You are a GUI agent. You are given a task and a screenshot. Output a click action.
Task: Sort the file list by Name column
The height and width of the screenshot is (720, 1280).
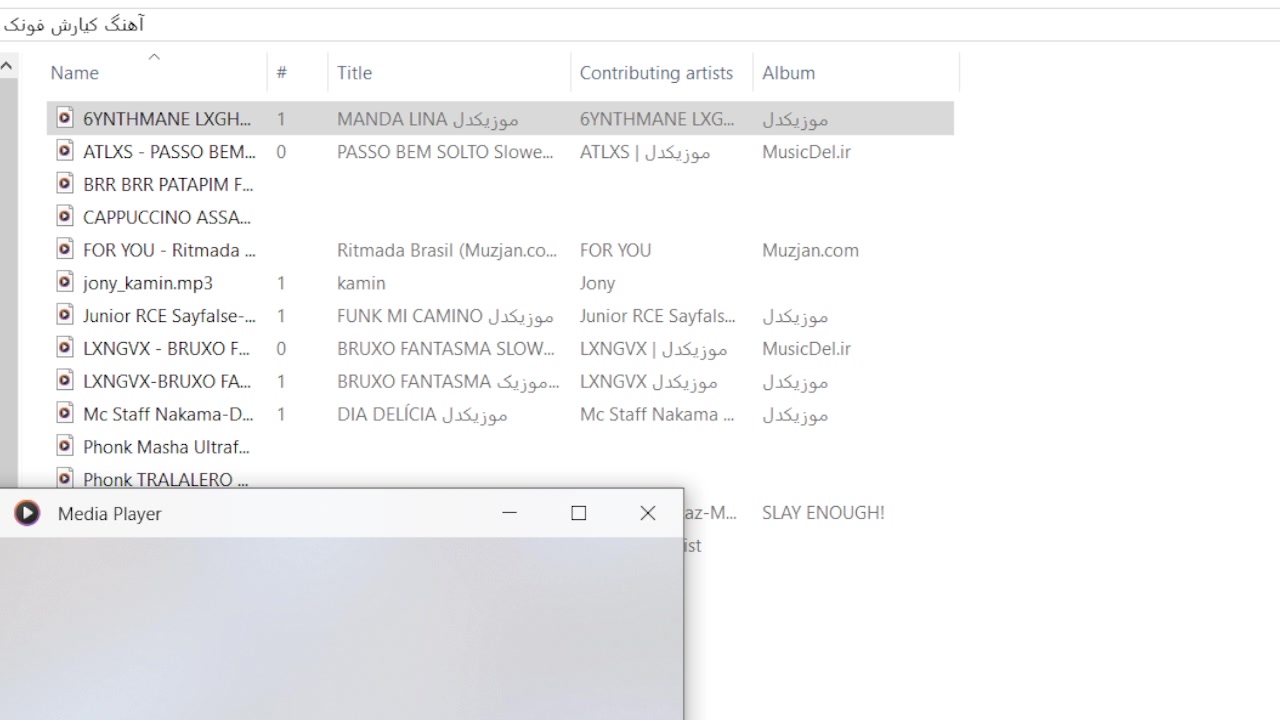[x=75, y=73]
